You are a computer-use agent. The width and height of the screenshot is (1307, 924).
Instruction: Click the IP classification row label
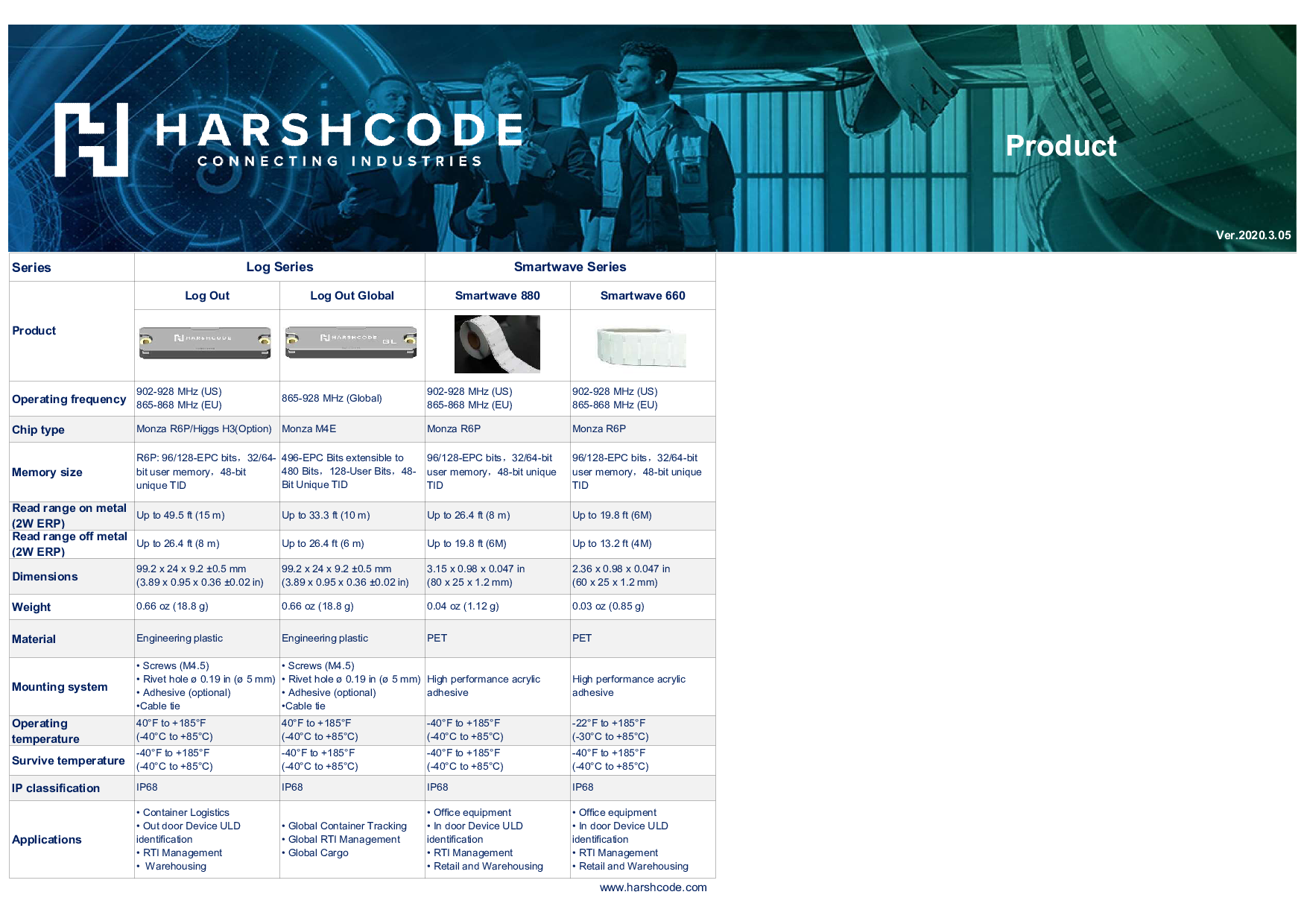56,788
